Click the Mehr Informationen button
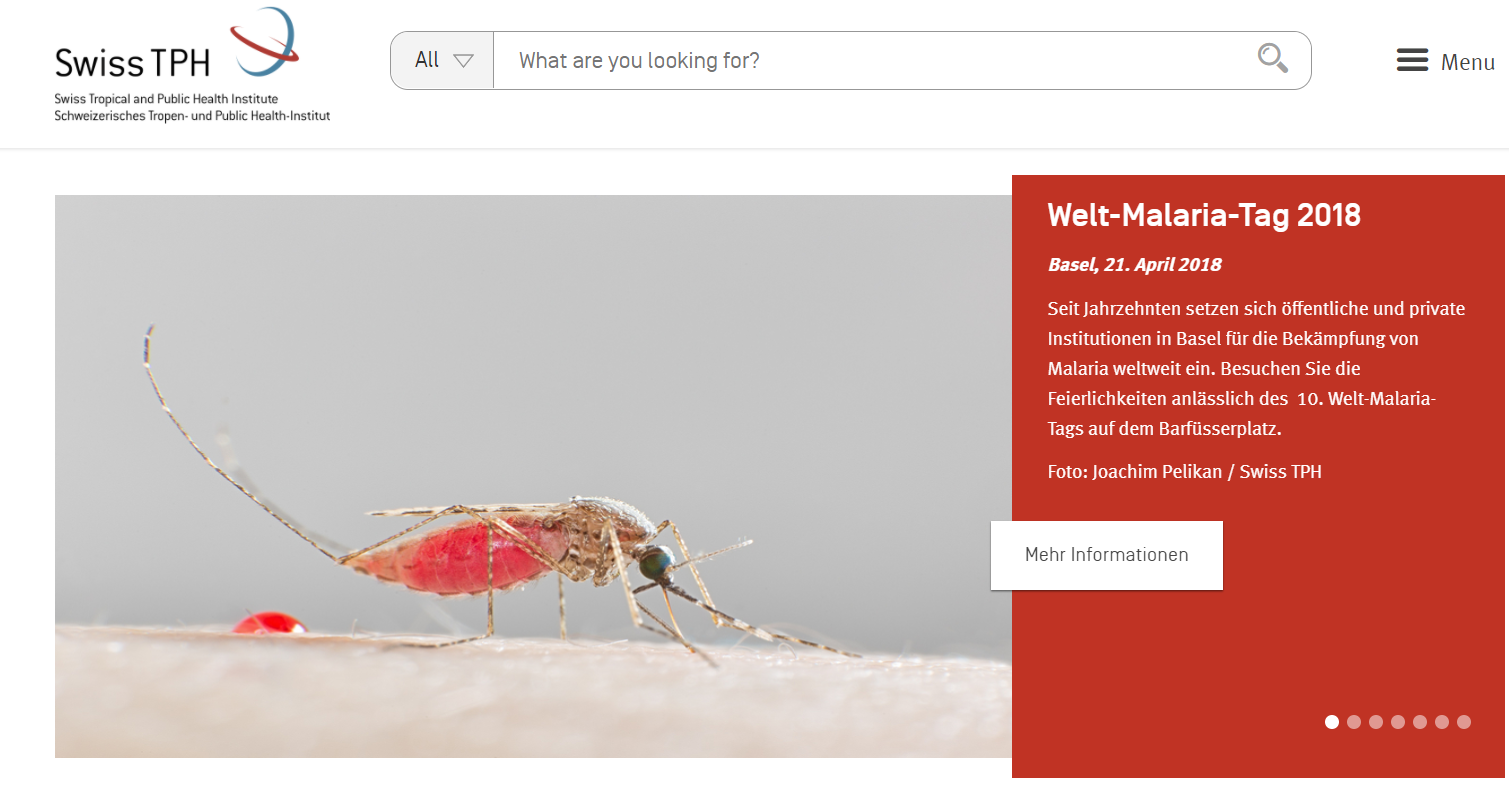This screenshot has width=1509, height=790. (x=1106, y=555)
